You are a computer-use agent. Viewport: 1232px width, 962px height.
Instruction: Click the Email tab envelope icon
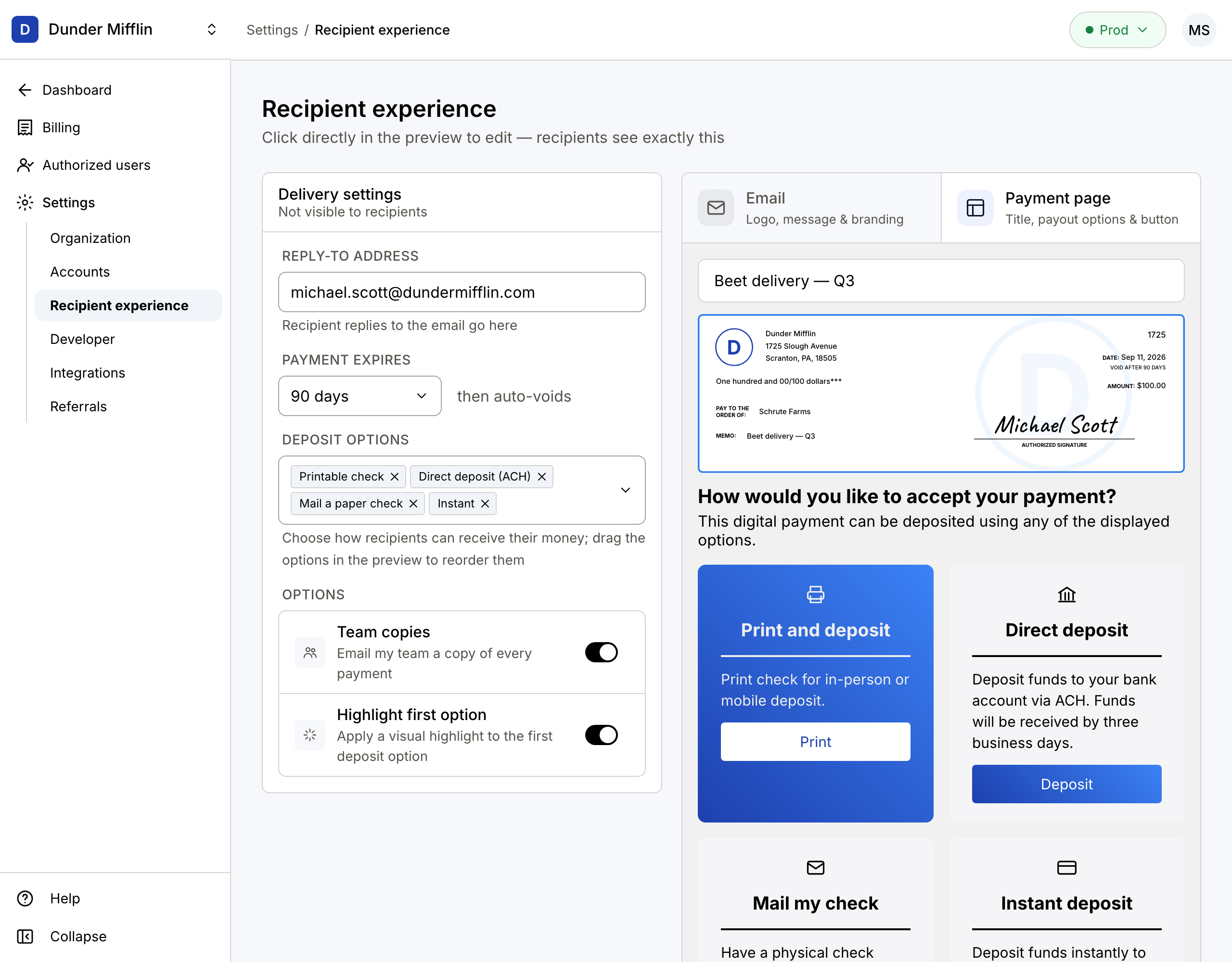point(716,208)
